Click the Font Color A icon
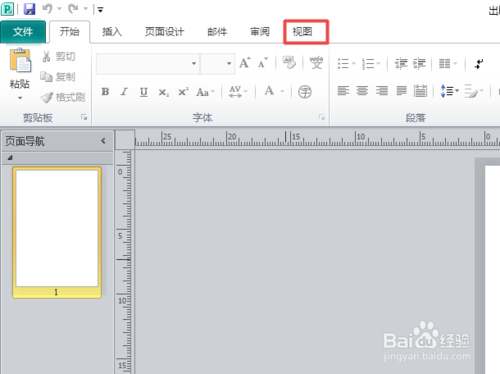This screenshot has height=374, width=500. [269, 91]
